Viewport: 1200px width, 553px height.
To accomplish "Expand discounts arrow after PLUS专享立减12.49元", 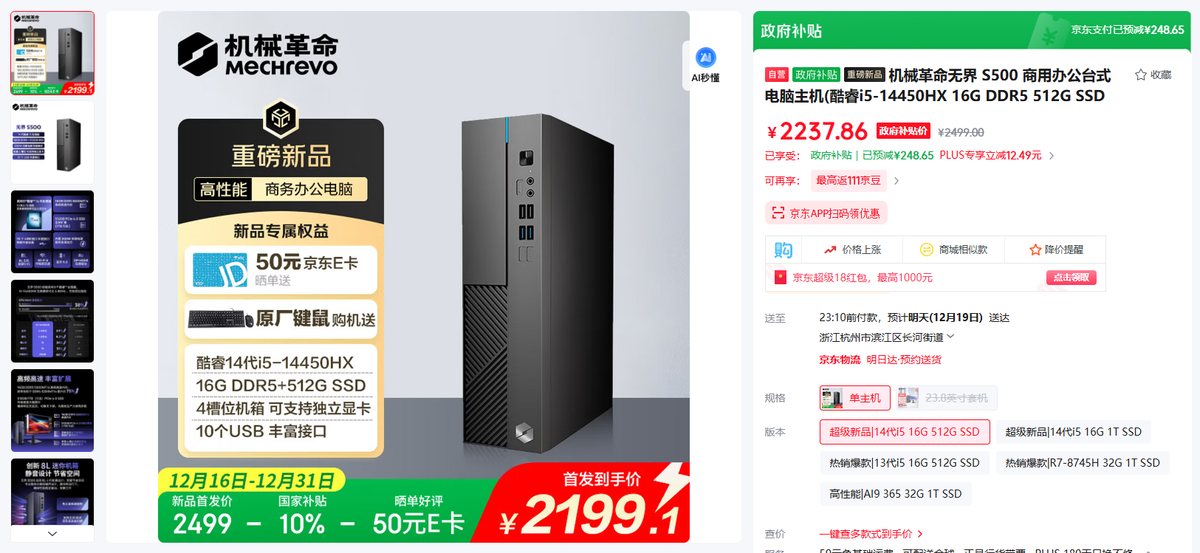I will pos(1051,156).
